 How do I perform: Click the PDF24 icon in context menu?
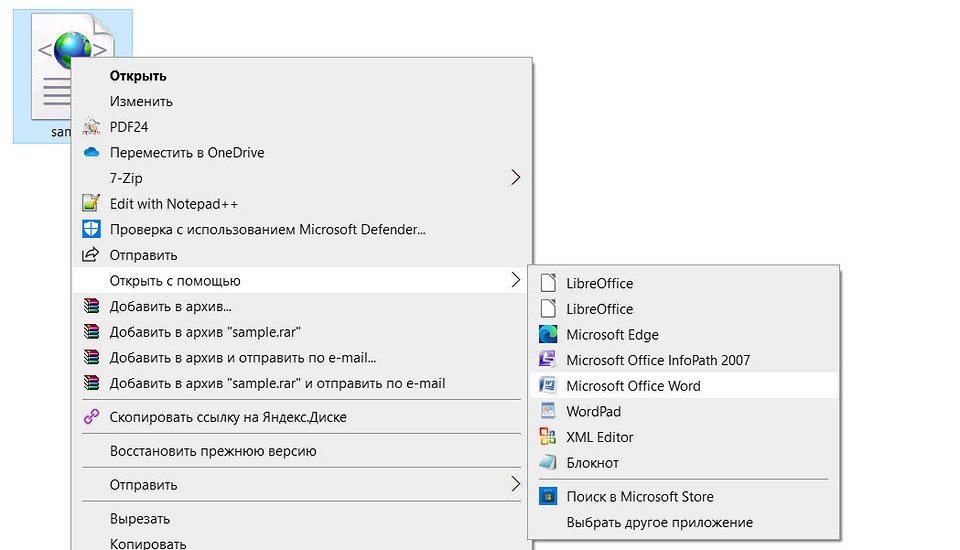[x=91, y=127]
